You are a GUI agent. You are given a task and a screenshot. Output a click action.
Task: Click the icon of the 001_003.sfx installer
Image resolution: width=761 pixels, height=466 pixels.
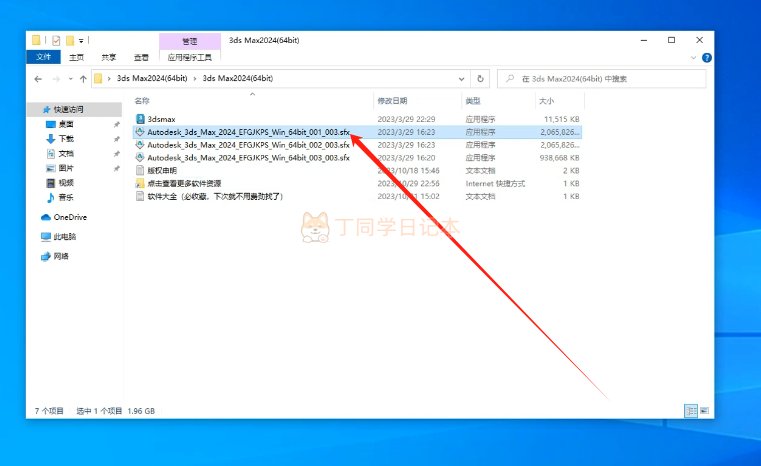pos(140,132)
